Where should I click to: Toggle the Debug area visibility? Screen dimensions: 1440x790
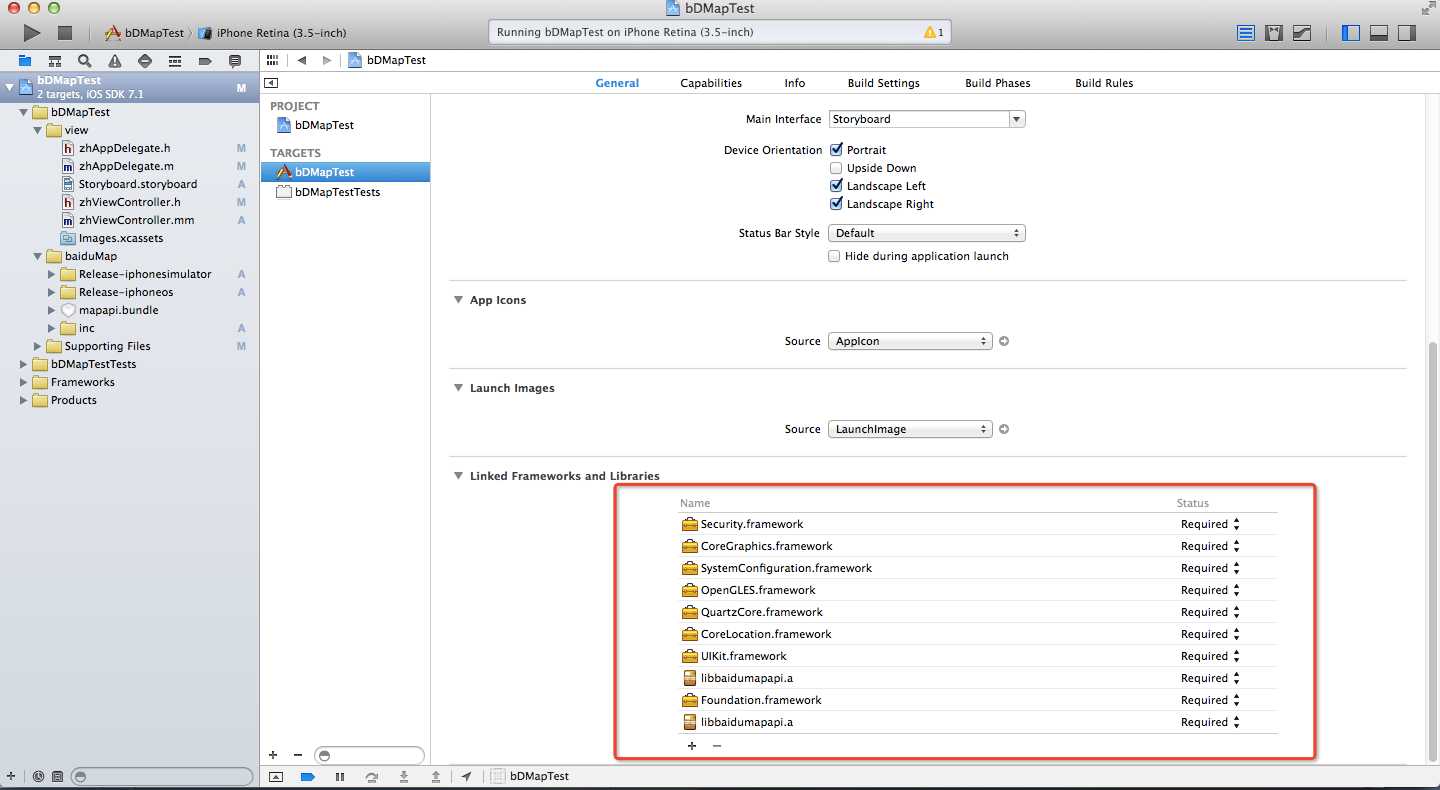1379,33
